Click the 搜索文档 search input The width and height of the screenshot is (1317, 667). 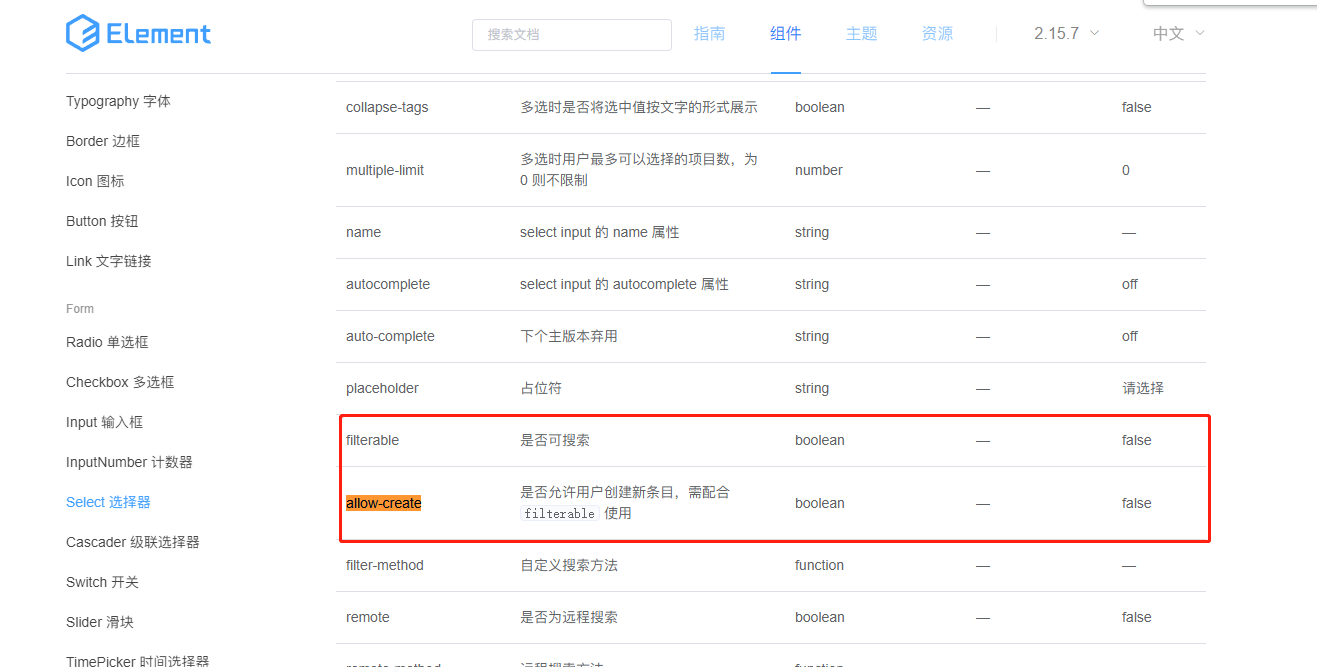coord(571,34)
